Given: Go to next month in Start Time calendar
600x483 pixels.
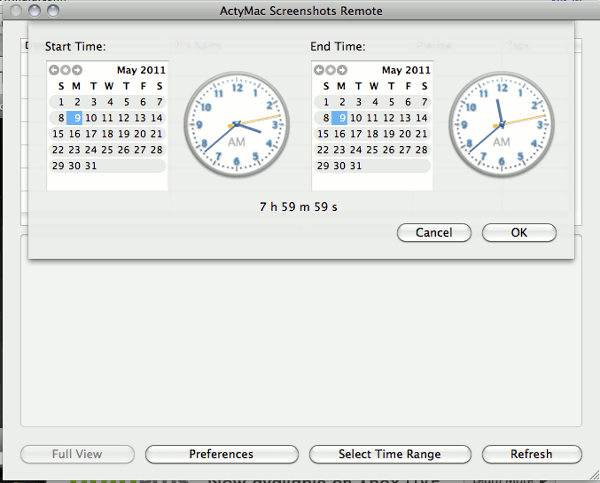Looking at the screenshot, I should click(77, 70).
